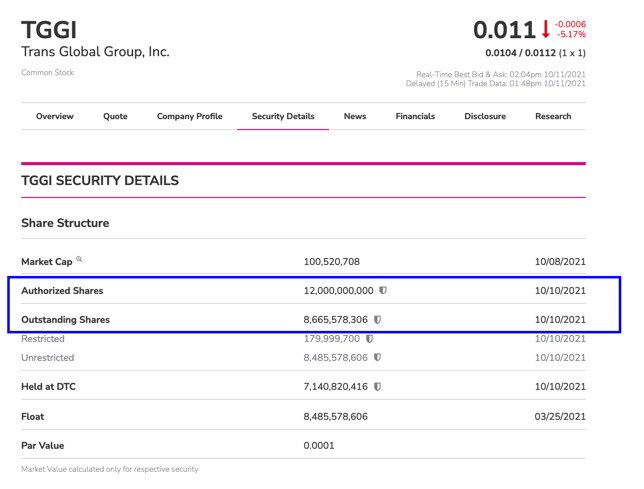The height and width of the screenshot is (489, 644).
Task: Click shield icon next to Outstanding Shares value
Action: point(377,319)
